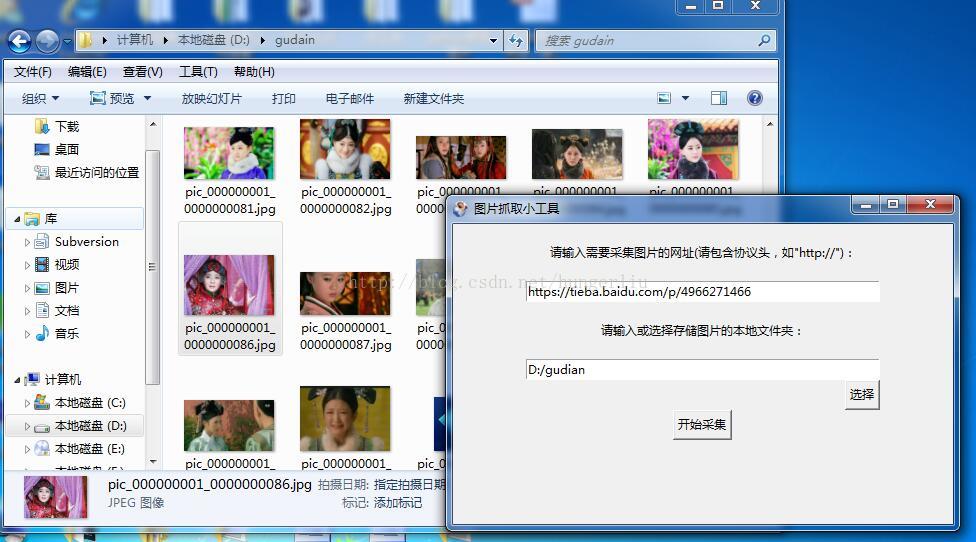Click 放映幻灯片 in the toolbar
976x542 pixels.
click(x=211, y=98)
